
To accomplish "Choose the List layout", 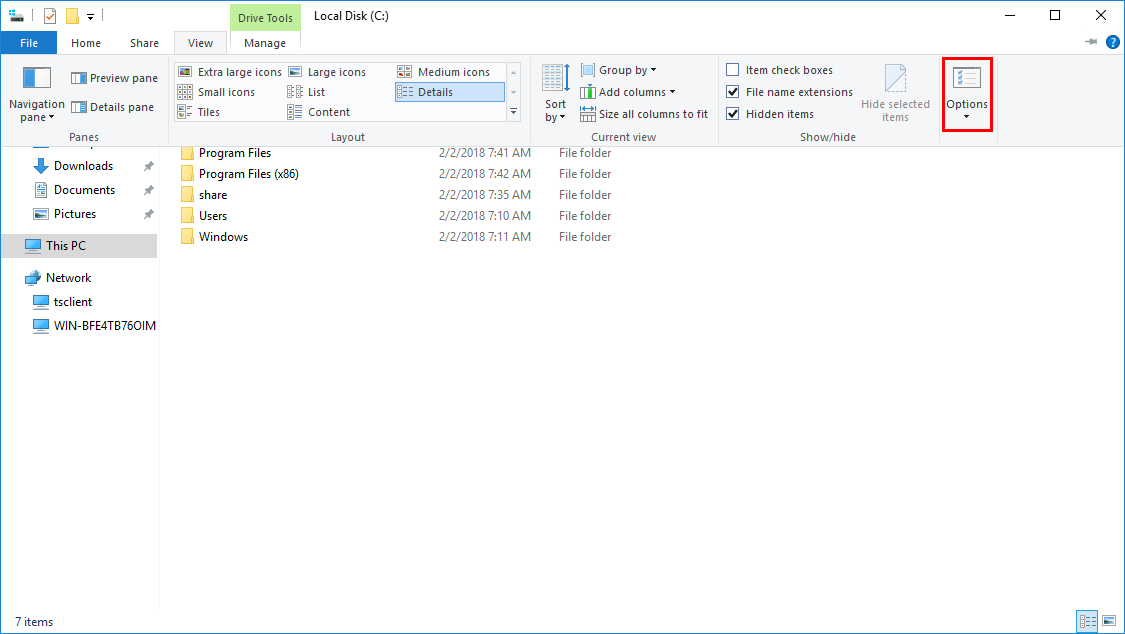I will (306, 92).
